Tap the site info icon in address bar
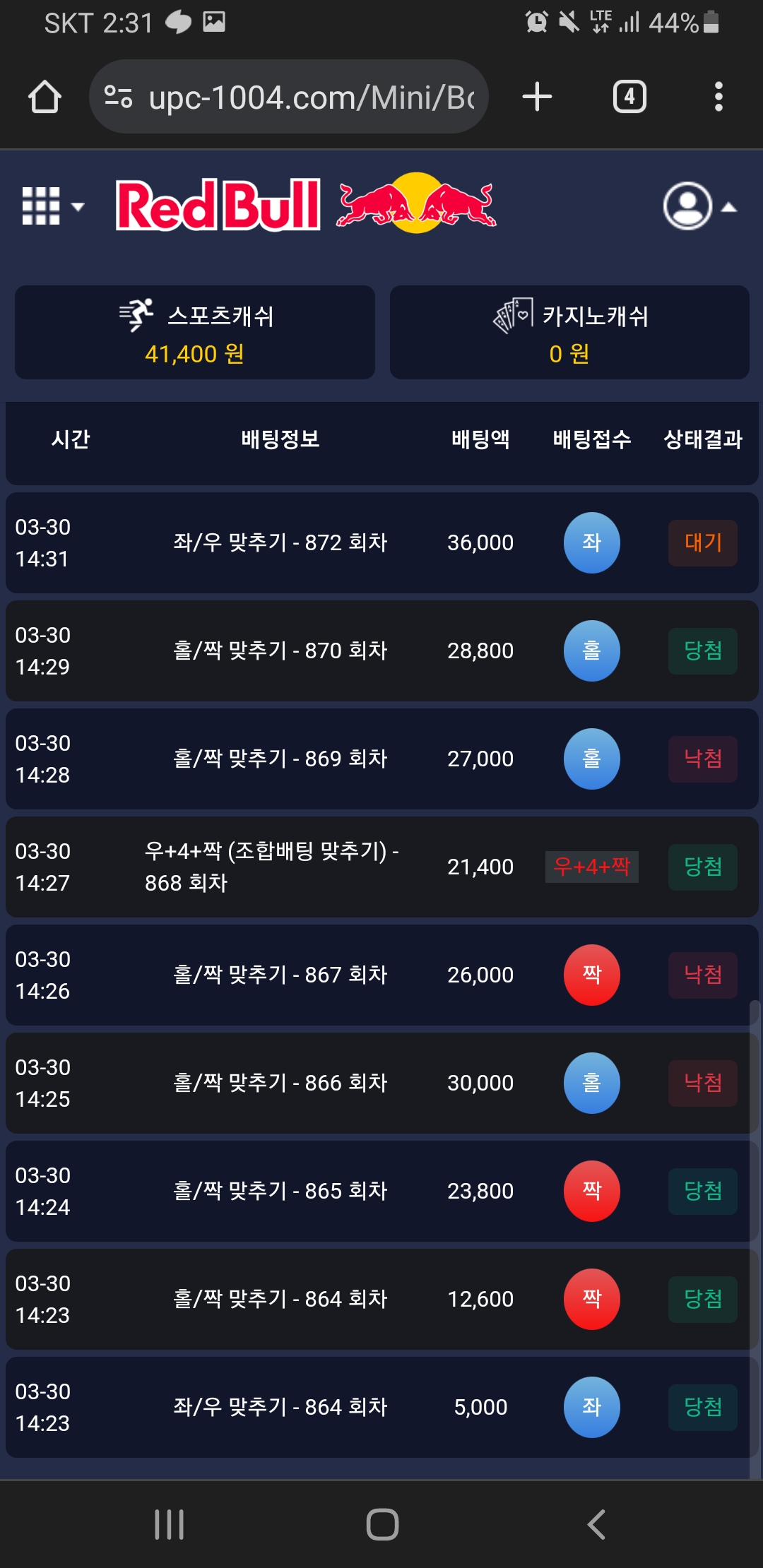This screenshot has height=1568, width=763. [x=118, y=97]
